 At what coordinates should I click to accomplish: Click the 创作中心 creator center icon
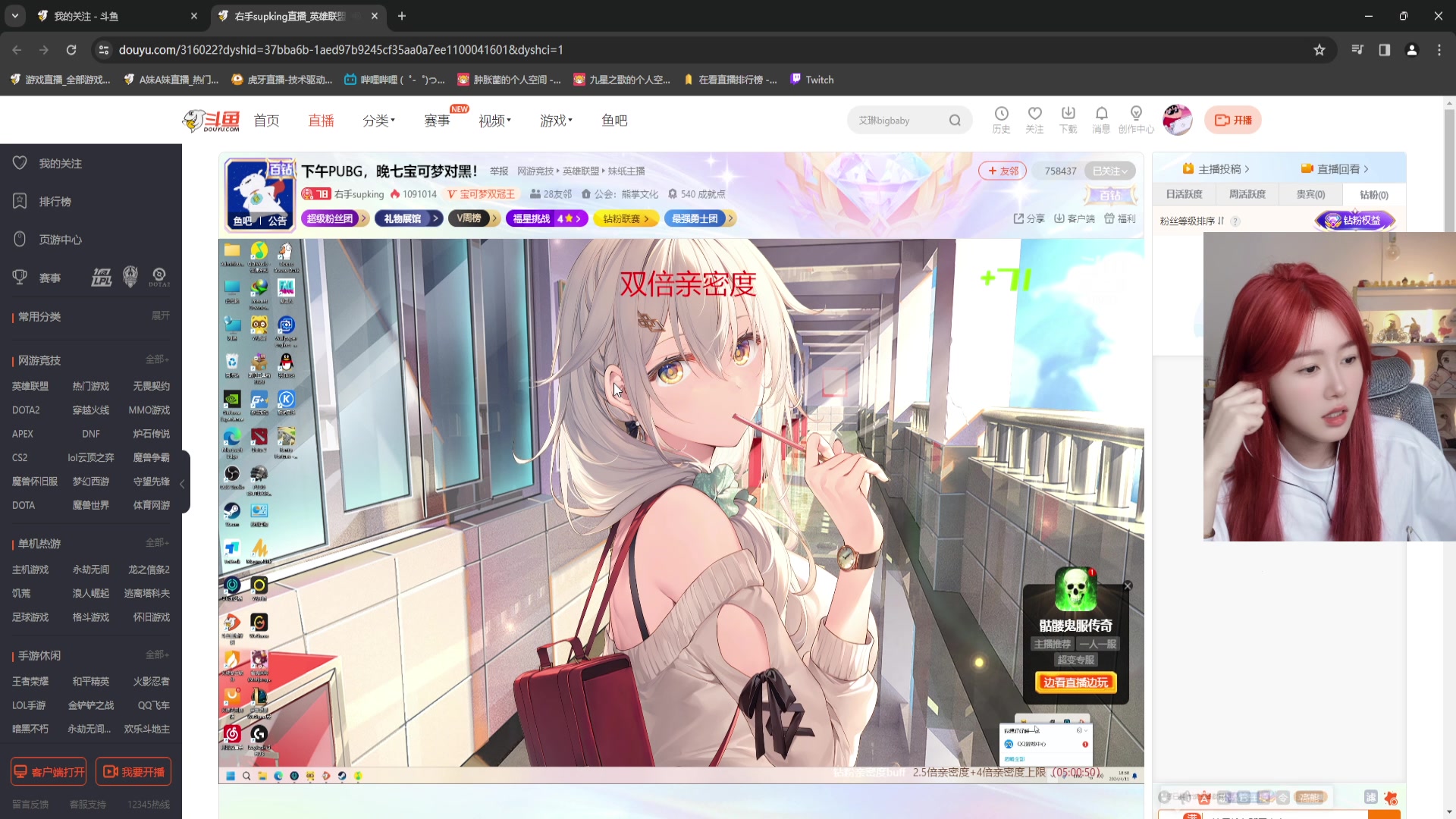click(x=1135, y=119)
